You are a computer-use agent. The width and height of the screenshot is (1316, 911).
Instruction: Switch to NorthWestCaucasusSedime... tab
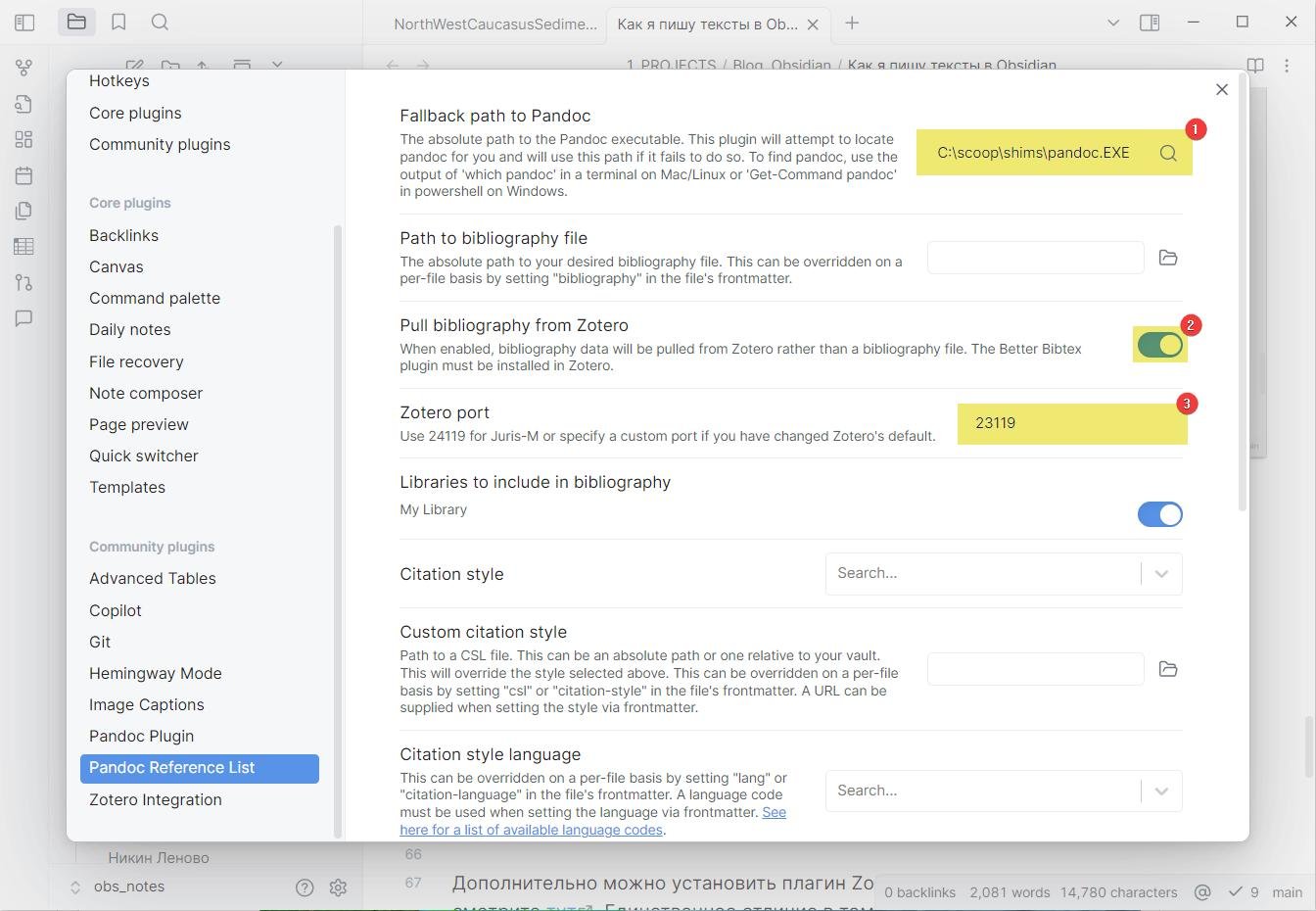[x=494, y=24]
